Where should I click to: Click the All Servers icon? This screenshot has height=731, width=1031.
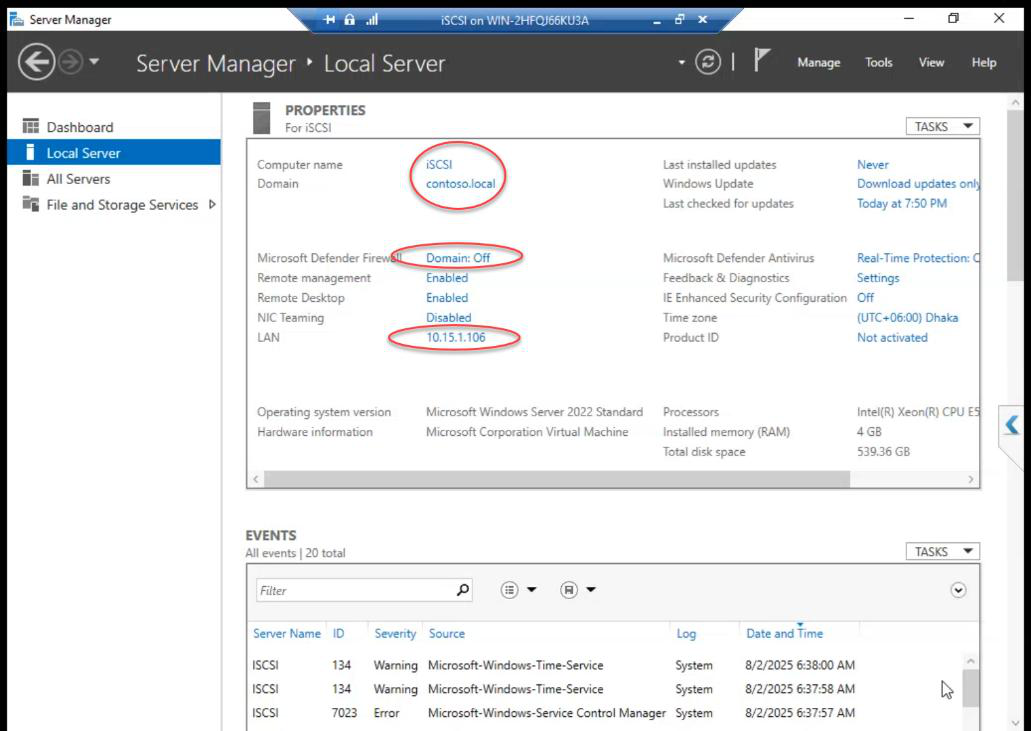[30, 178]
